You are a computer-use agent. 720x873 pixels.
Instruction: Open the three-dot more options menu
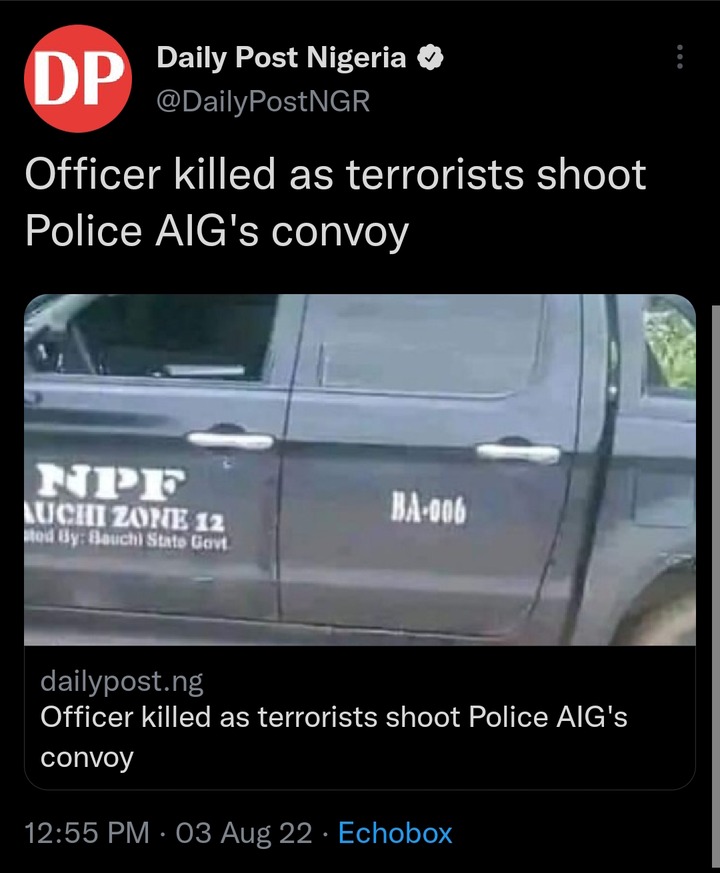[x=679, y=57]
